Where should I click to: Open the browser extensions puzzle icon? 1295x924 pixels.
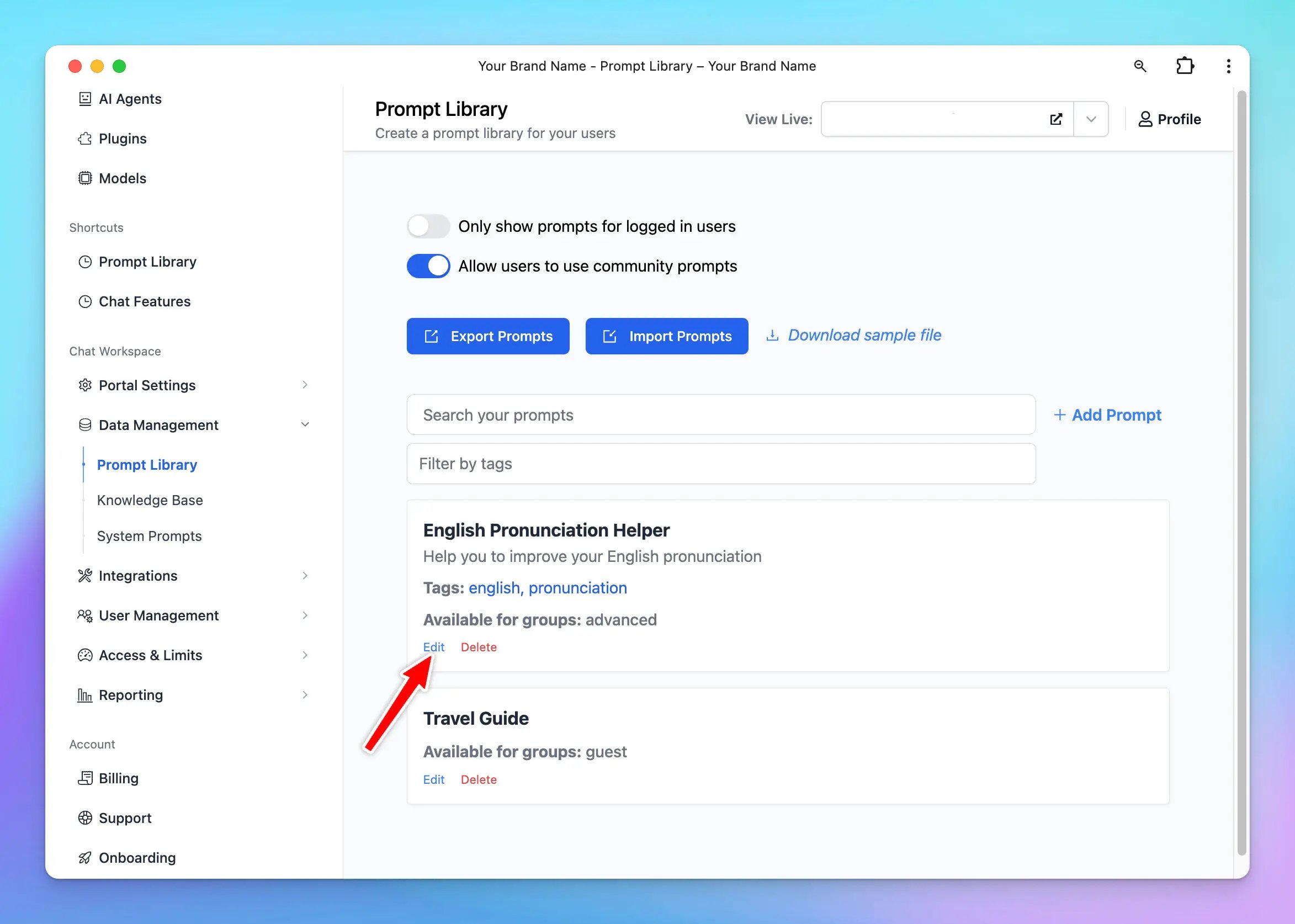tap(1185, 66)
